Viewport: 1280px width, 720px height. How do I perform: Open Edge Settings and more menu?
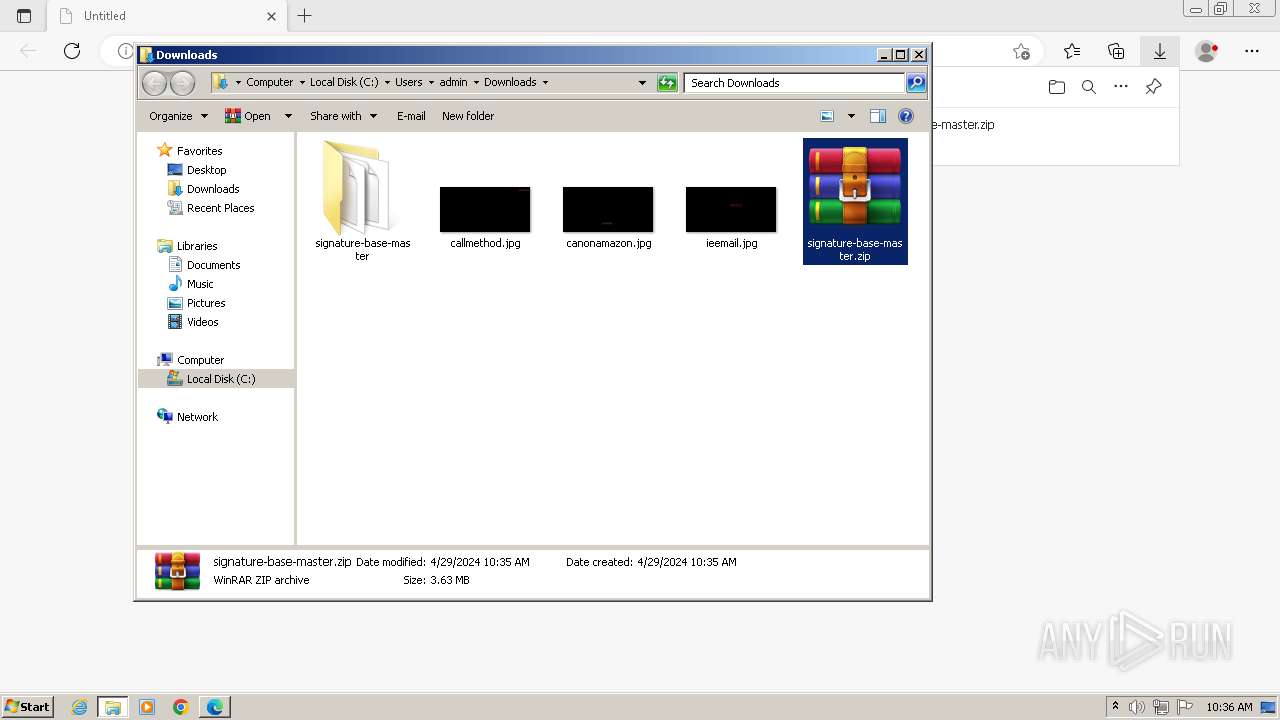tap(1252, 51)
